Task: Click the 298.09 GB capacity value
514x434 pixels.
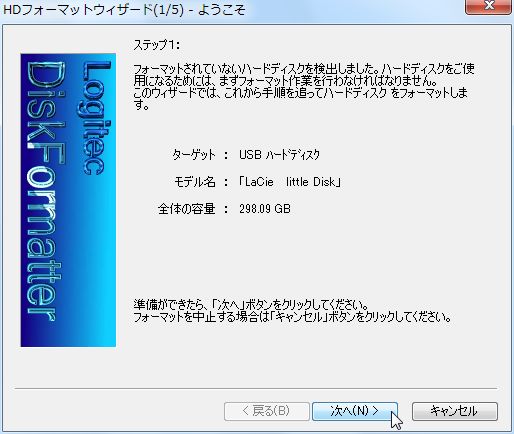Action: 265,209
